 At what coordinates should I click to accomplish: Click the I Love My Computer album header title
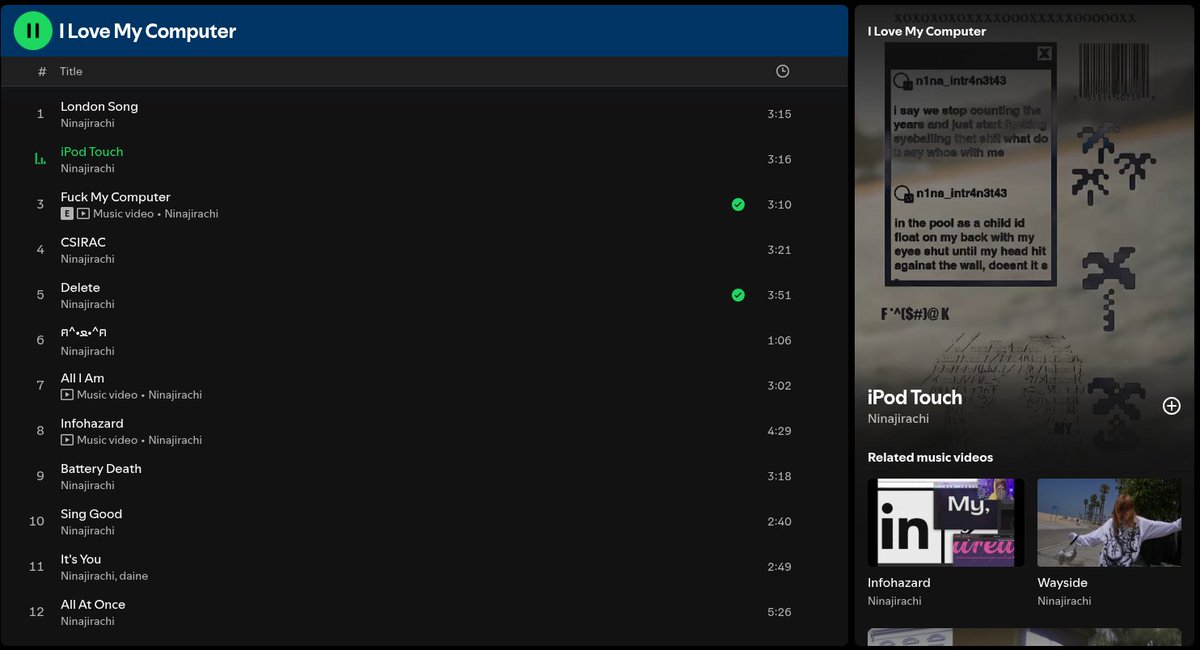coord(147,31)
